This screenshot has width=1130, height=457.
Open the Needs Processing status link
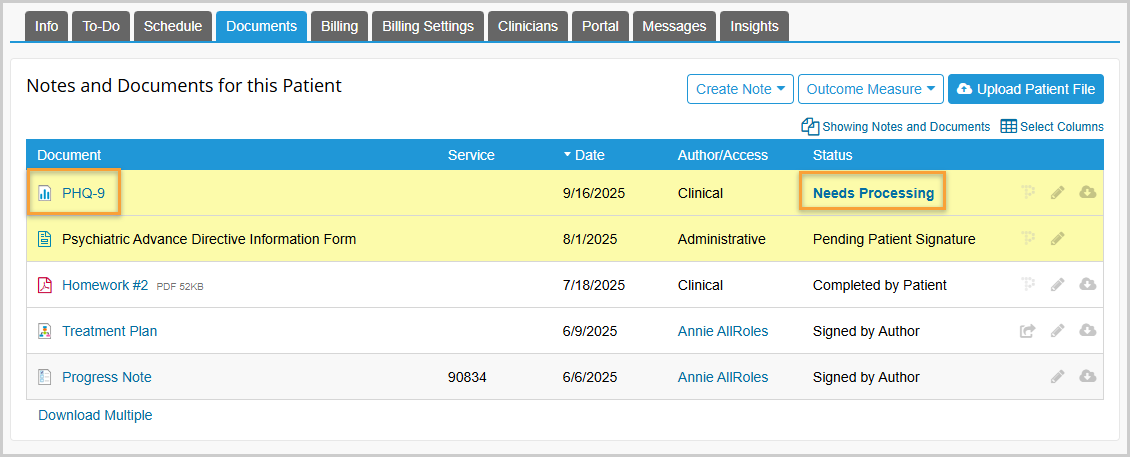(x=873, y=193)
